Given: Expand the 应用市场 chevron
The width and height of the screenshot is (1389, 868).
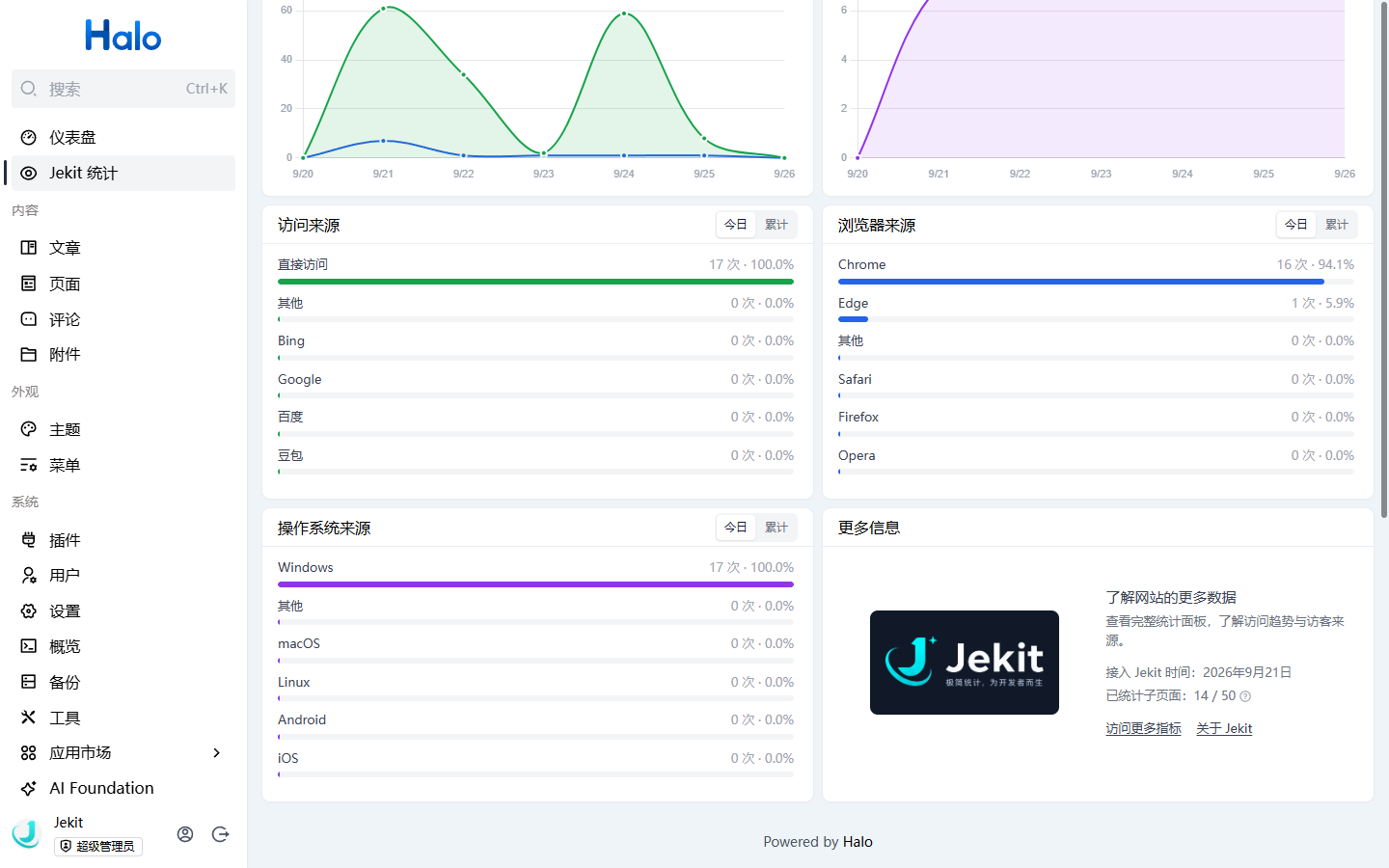Looking at the screenshot, I should [217, 753].
